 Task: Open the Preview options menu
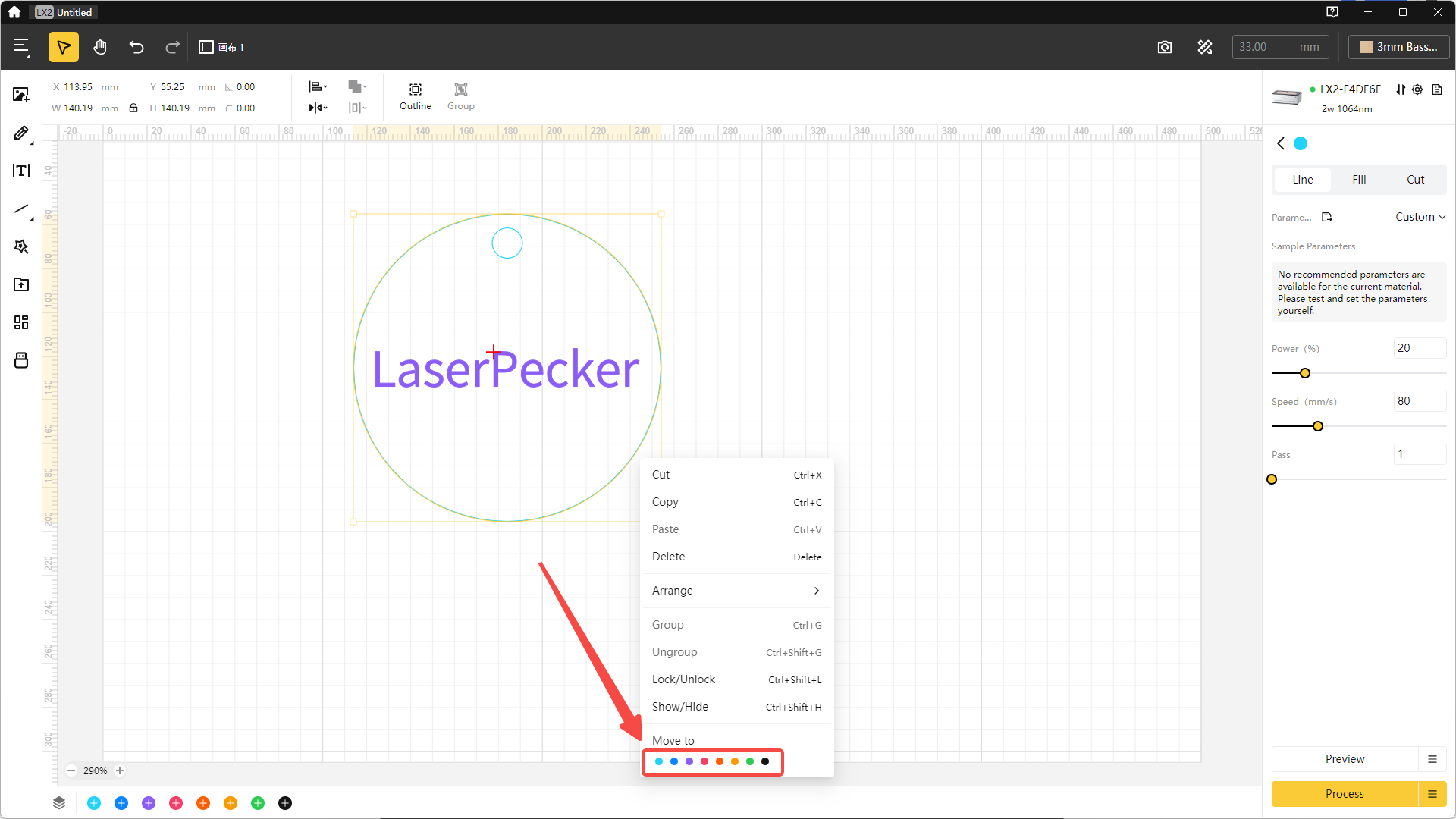click(x=1432, y=759)
